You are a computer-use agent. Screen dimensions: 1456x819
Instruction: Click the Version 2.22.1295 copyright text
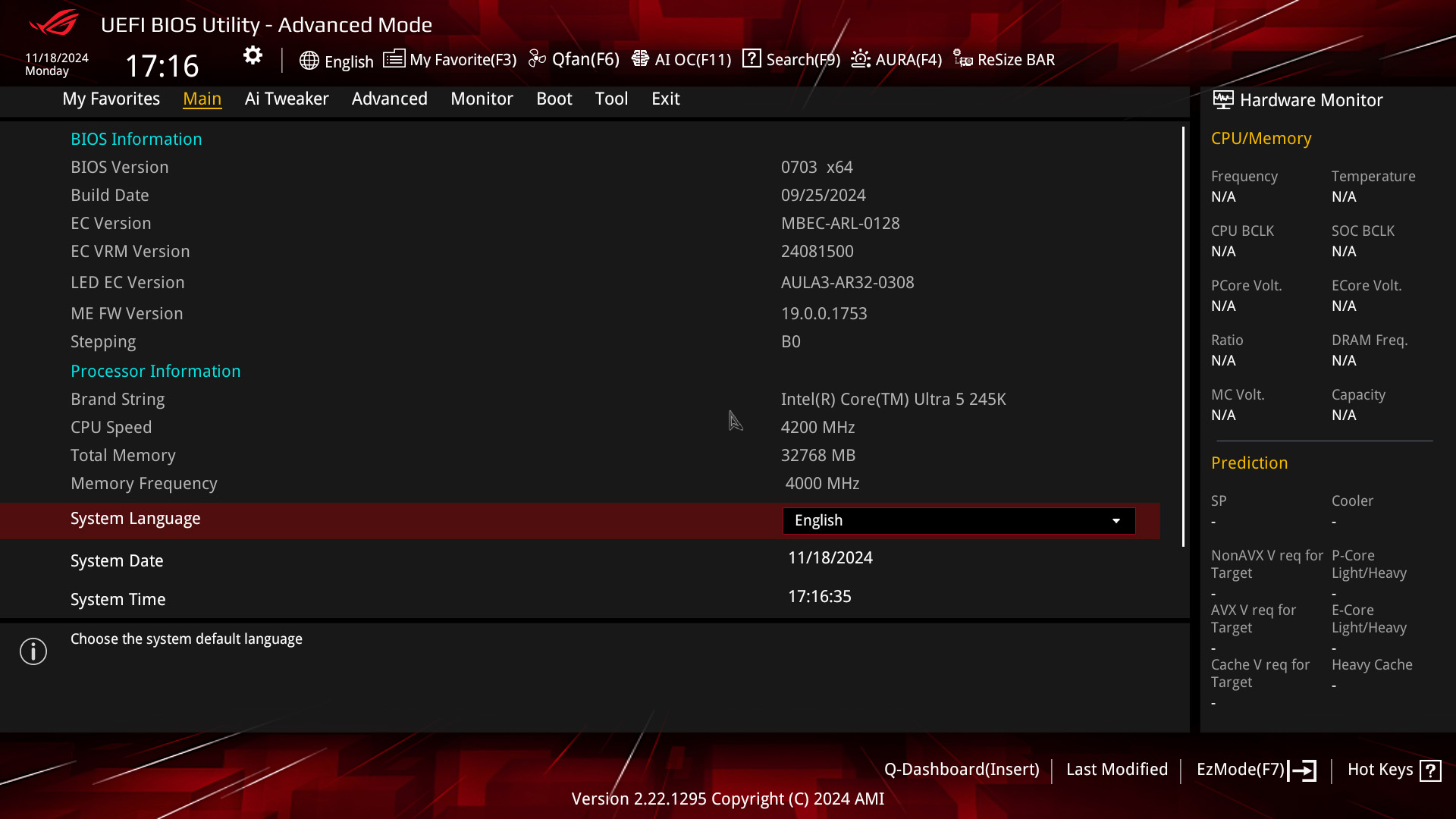point(728,799)
